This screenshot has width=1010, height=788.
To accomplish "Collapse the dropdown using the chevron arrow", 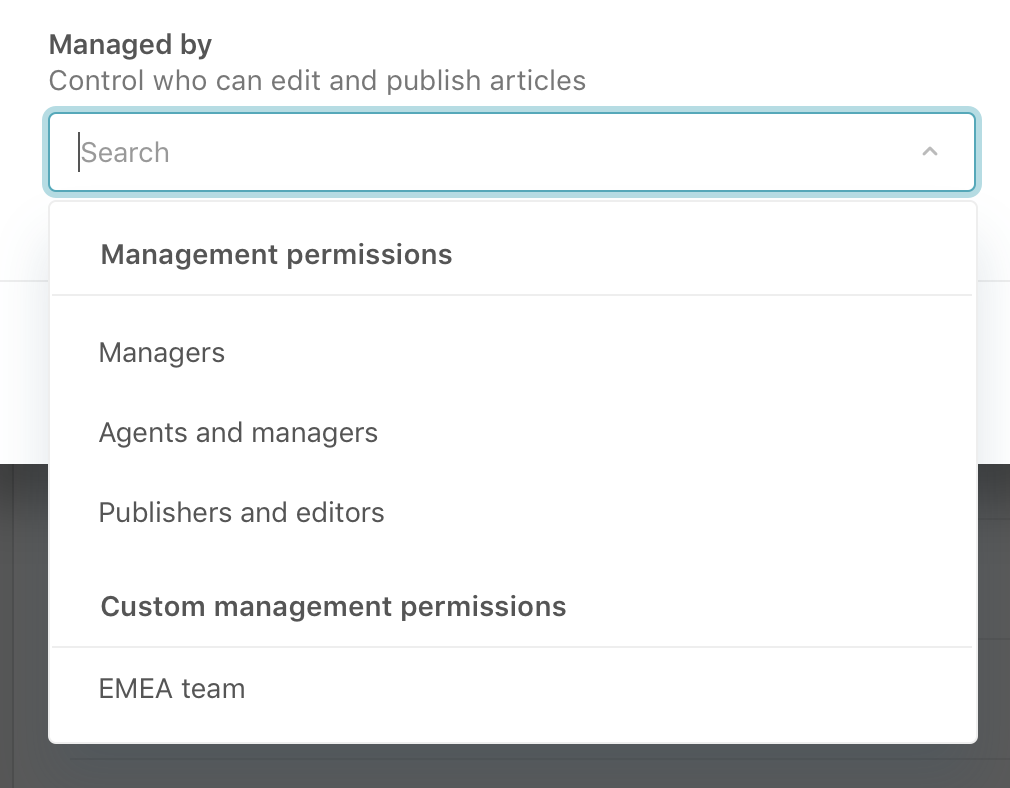I will [x=929, y=152].
